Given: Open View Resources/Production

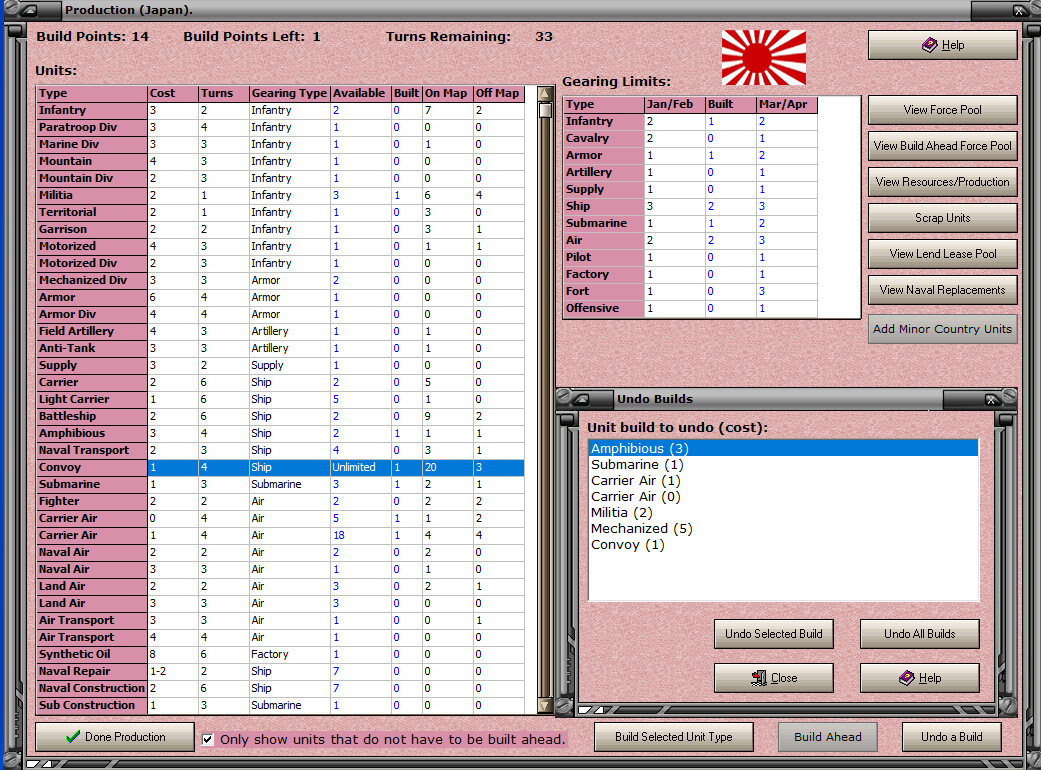Looking at the screenshot, I should tap(942, 182).
